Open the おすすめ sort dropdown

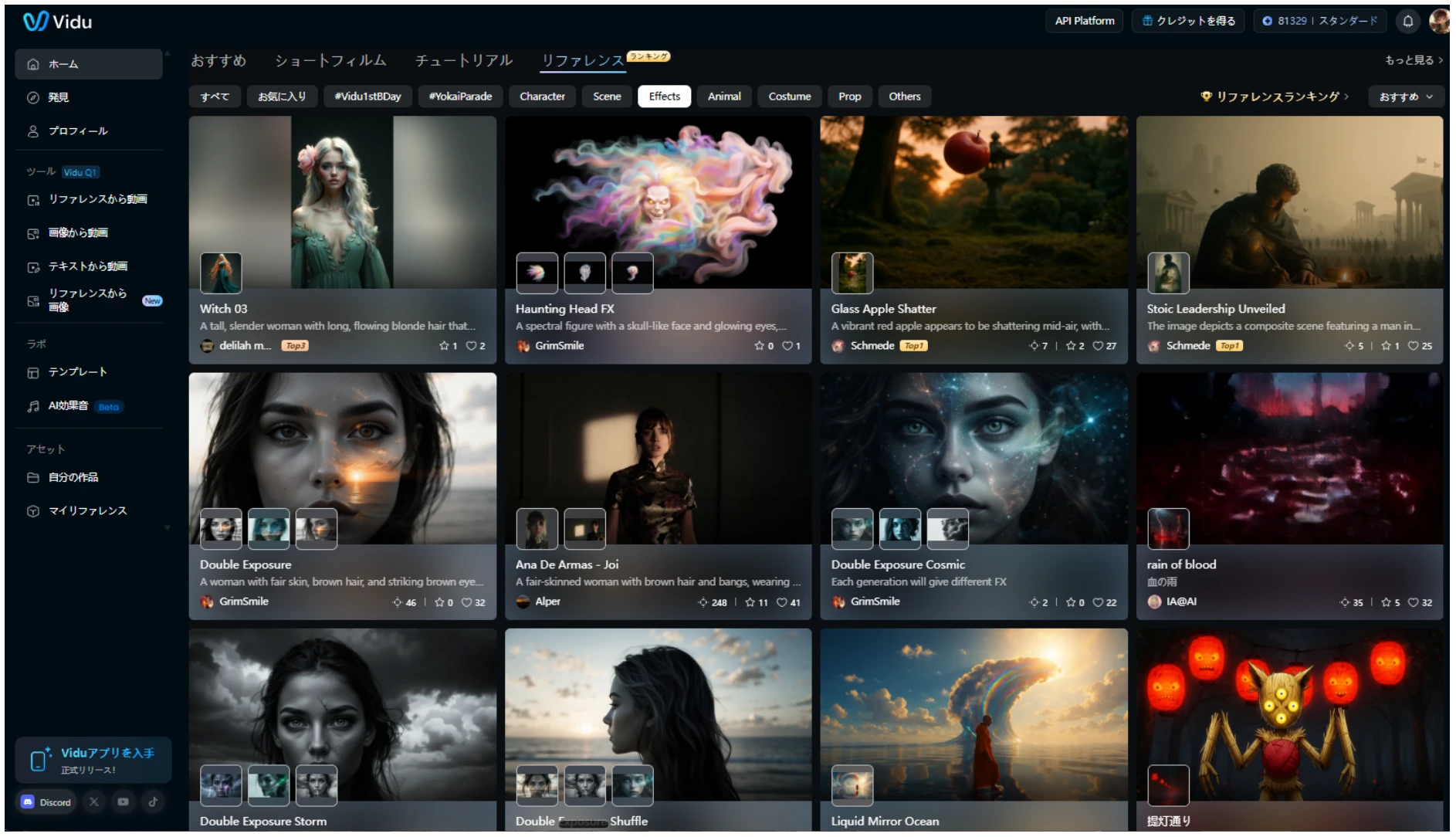[x=1405, y=97]
